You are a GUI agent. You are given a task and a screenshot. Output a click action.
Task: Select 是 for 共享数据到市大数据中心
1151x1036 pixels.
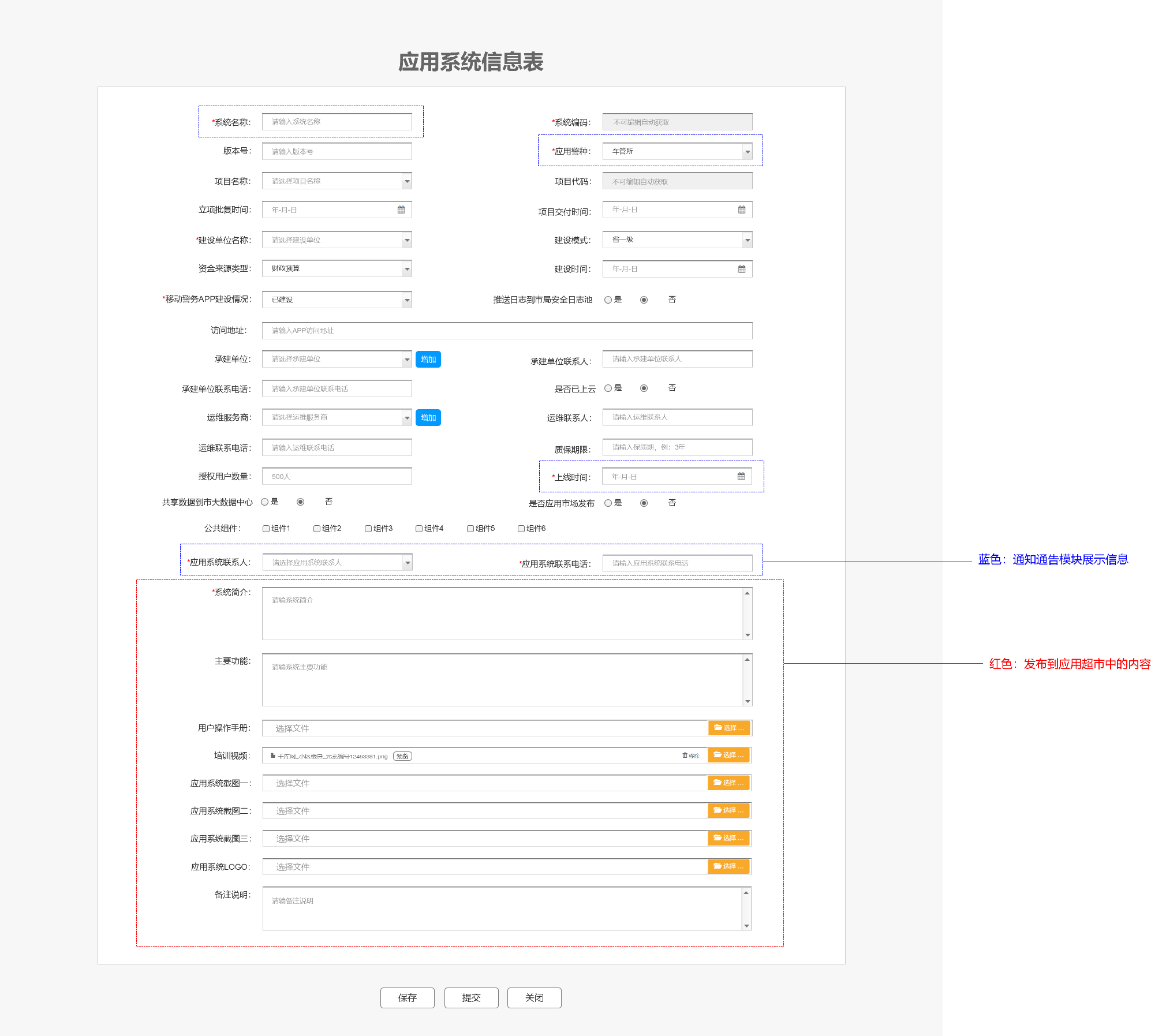point(264,502)
